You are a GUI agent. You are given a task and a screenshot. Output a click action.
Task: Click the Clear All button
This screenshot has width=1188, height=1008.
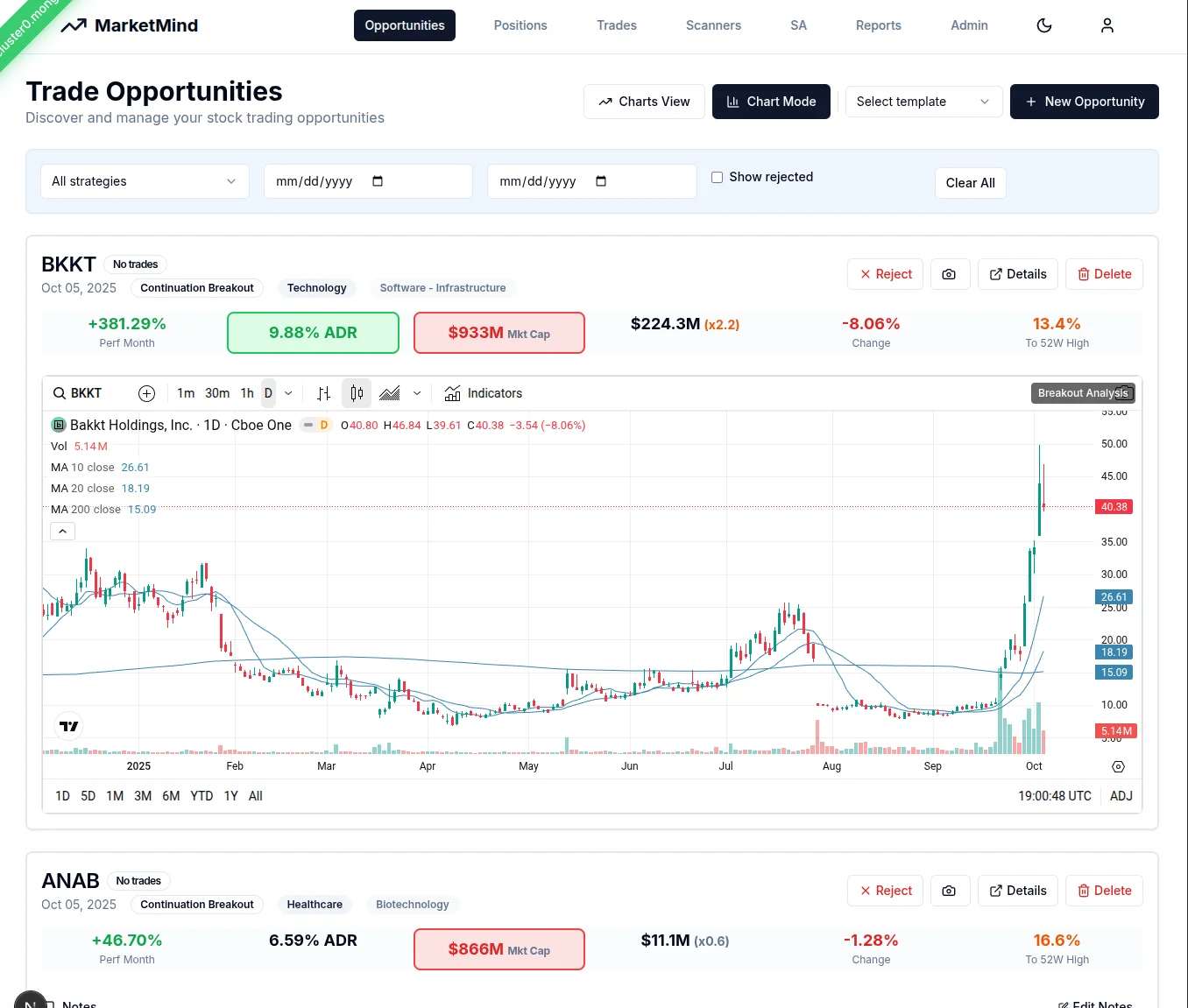coord(970,182)
